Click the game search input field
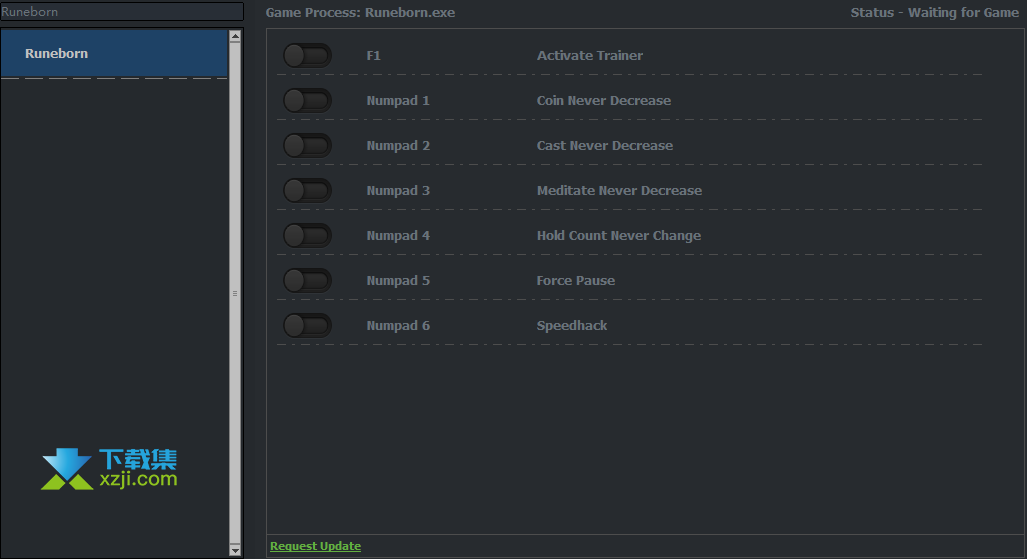 pyautogui.click(x=121, y=12)
